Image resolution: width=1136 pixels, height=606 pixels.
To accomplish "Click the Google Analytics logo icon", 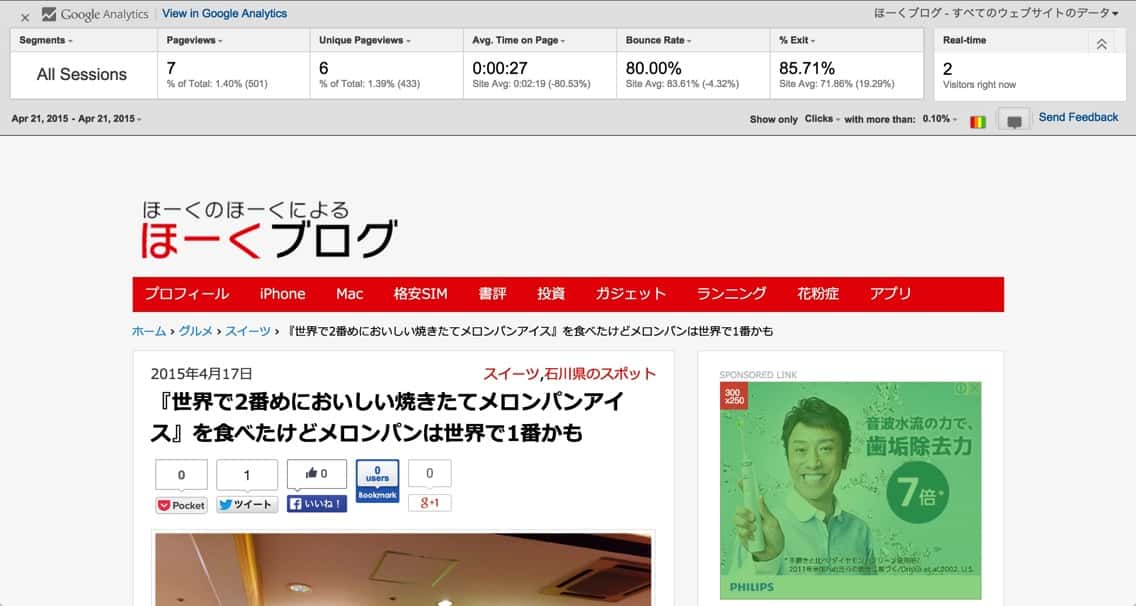I will pos(49,14).
